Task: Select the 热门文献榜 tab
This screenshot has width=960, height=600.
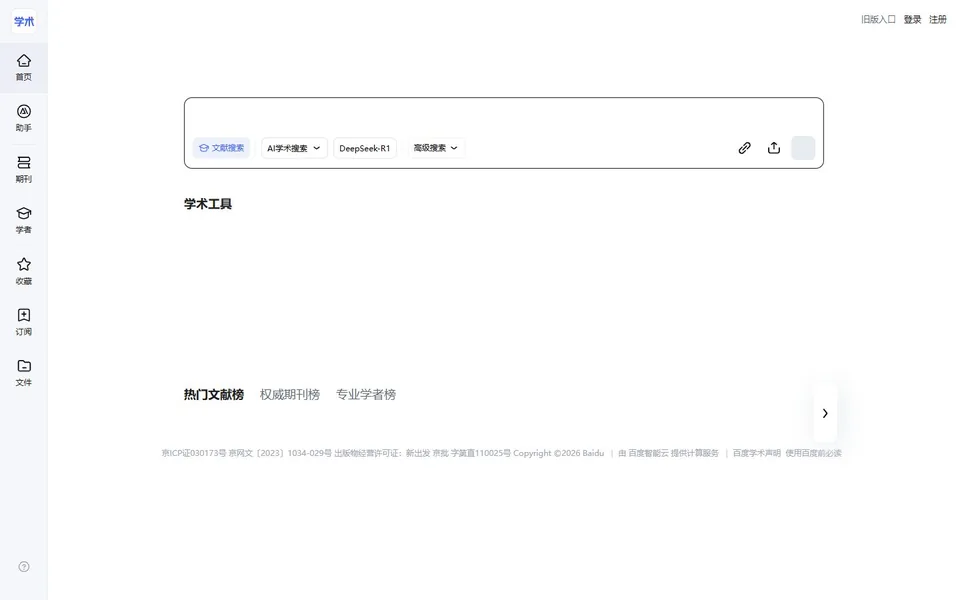Action: [x=214, y=395]
